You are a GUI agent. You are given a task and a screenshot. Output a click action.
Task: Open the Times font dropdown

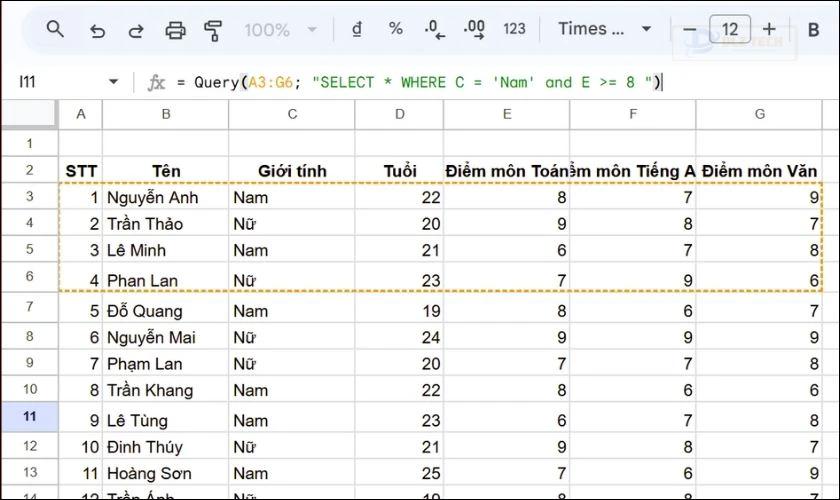pos(605,29)
